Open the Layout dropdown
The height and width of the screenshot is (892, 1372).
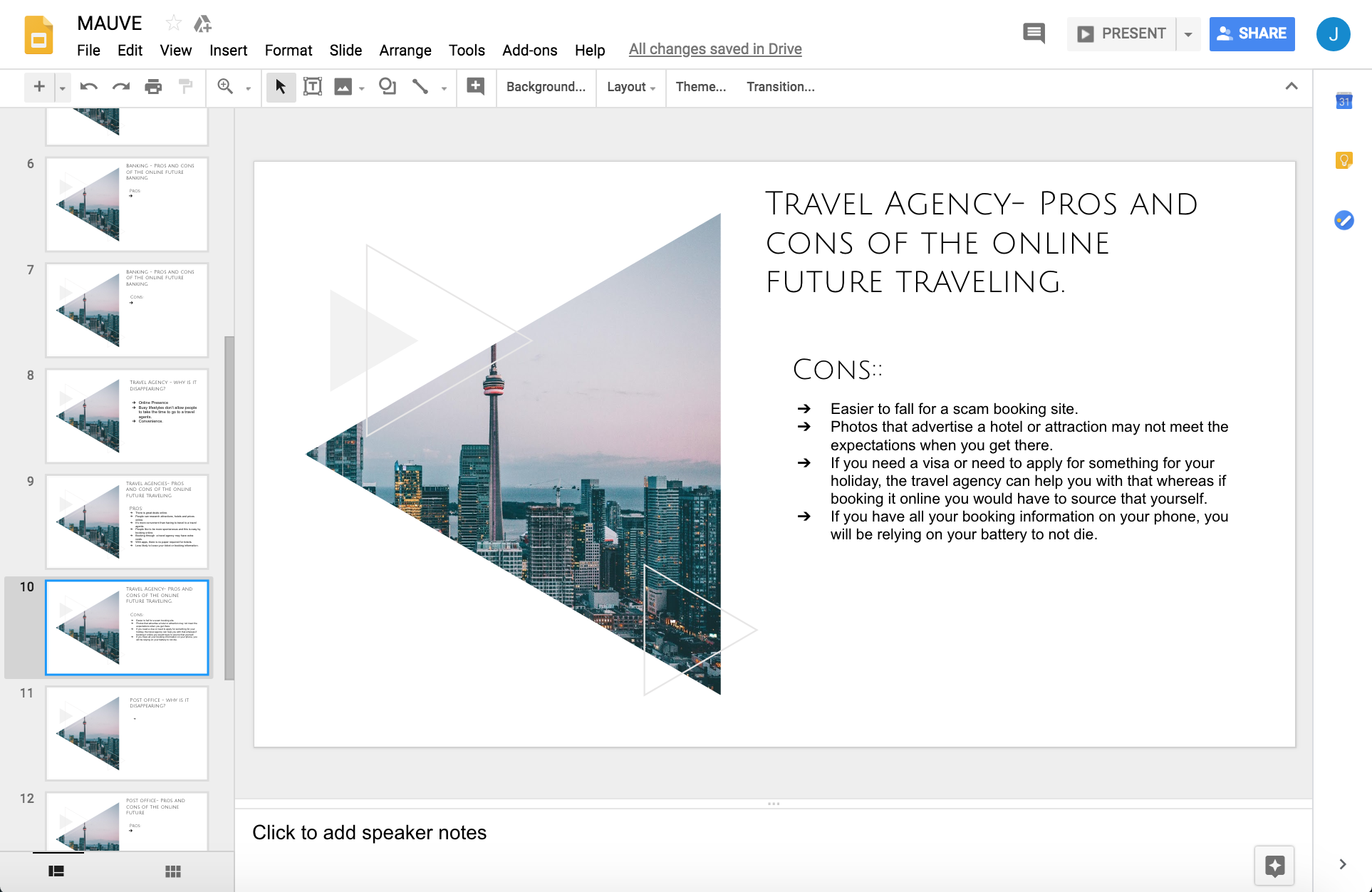coord(630,87)
